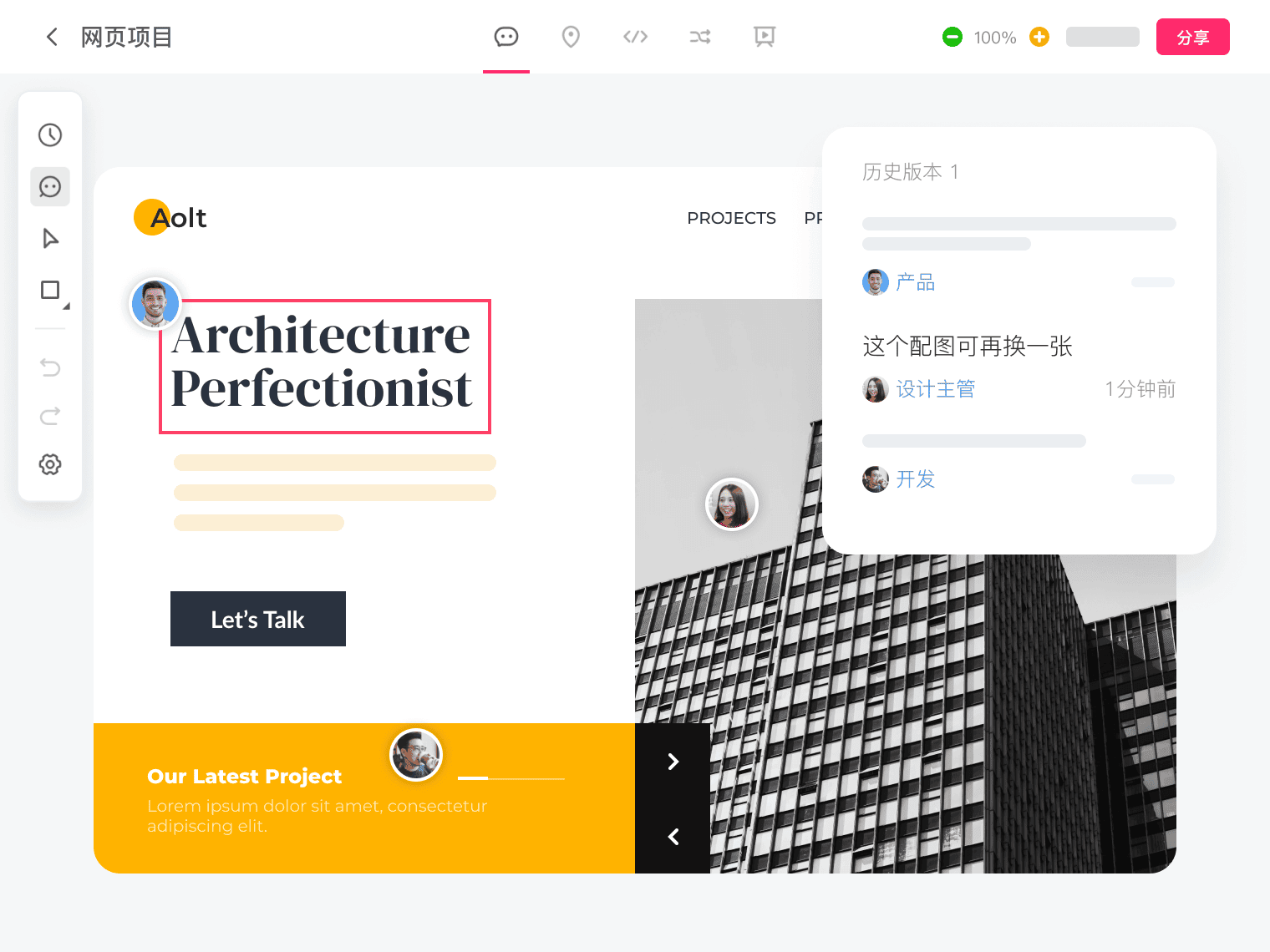Screen dimensions: 1270x952
Task: Click the back arrow beside 网页项目
Action: tap(52, 37)
